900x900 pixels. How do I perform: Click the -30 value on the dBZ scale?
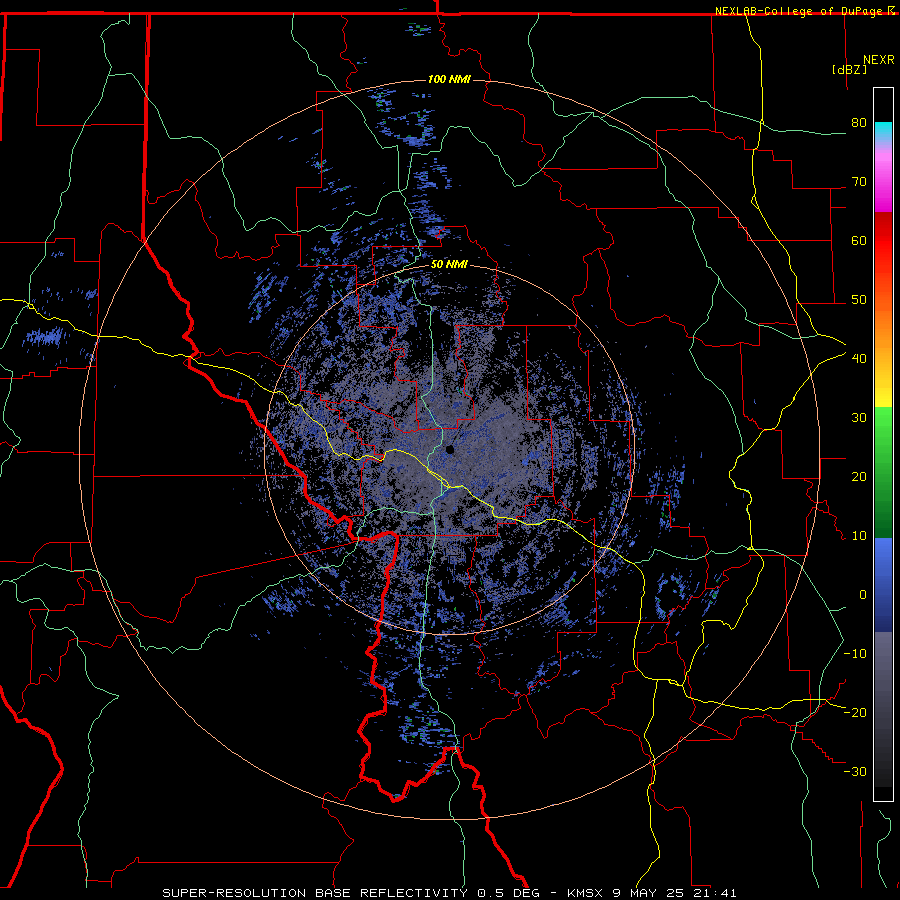coord(855,771)
